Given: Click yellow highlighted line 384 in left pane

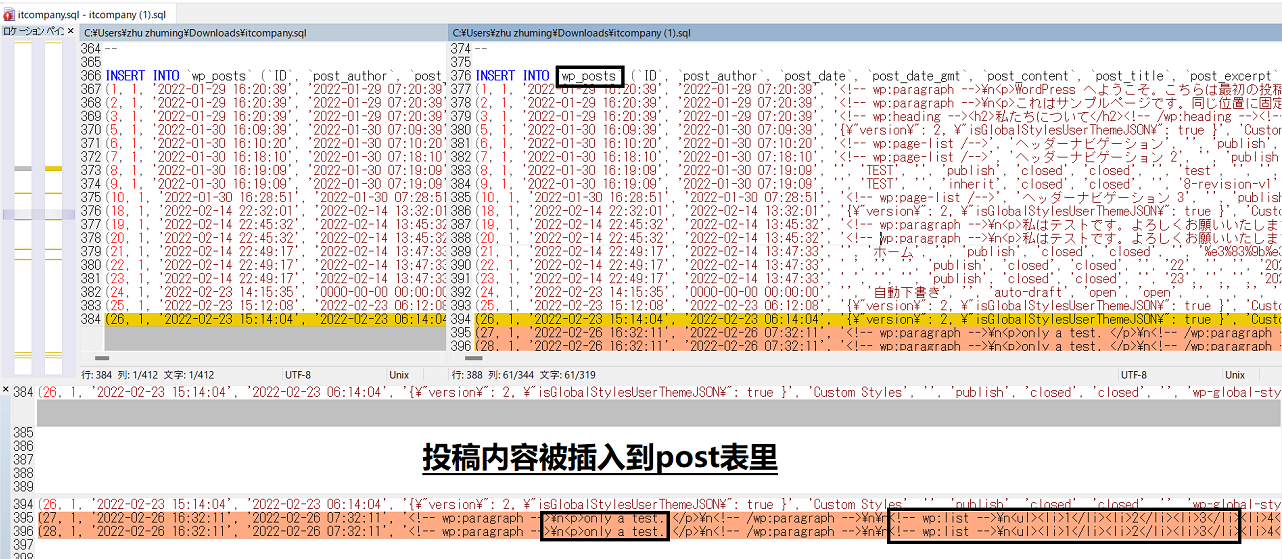Looking at the screenshot, I should (270, 319).
